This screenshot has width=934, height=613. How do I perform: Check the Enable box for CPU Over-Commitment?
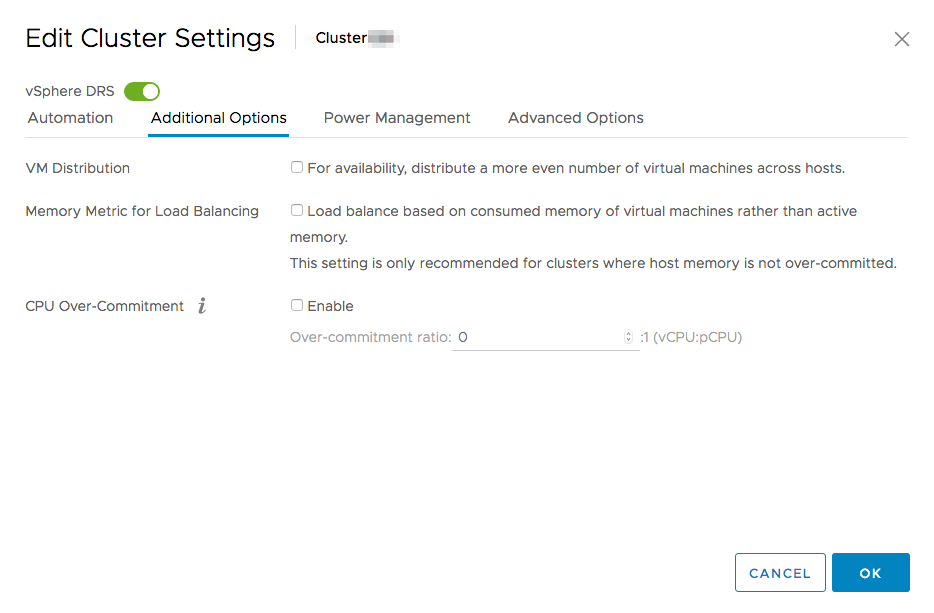tap(296, 305)
